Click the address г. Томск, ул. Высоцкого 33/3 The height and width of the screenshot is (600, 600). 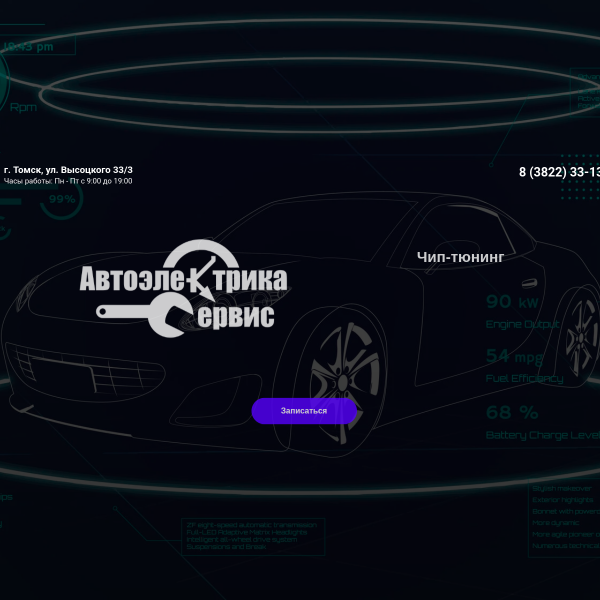click(68, 170)
